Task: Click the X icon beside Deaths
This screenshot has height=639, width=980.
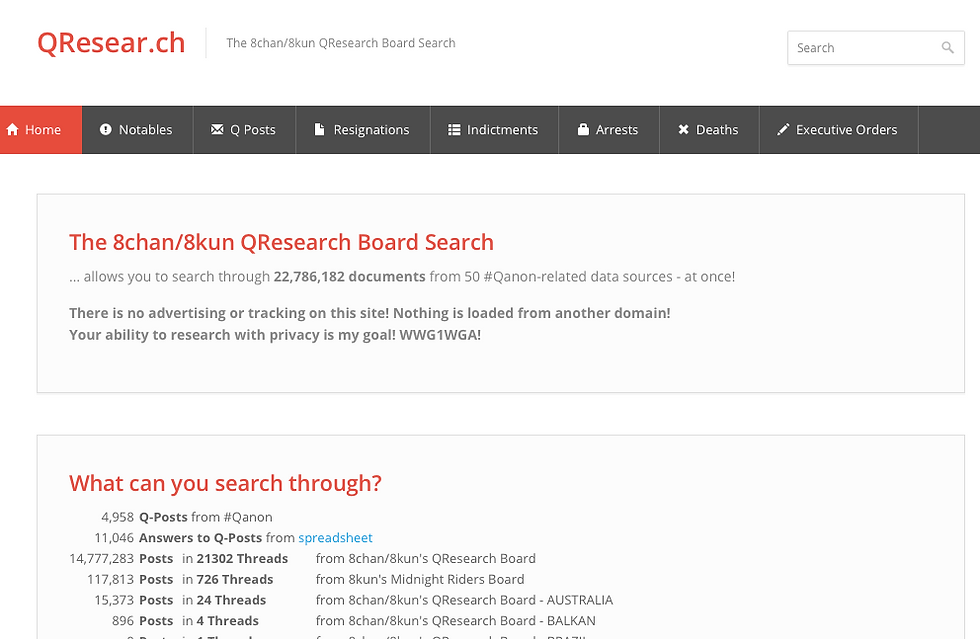Action: tap(683, 129)
